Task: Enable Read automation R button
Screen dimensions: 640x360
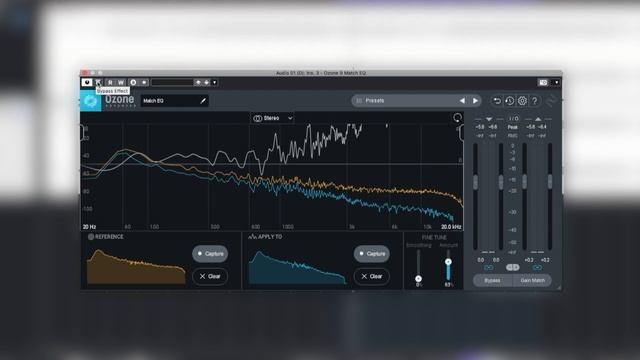Action: (x=110, y=82)
